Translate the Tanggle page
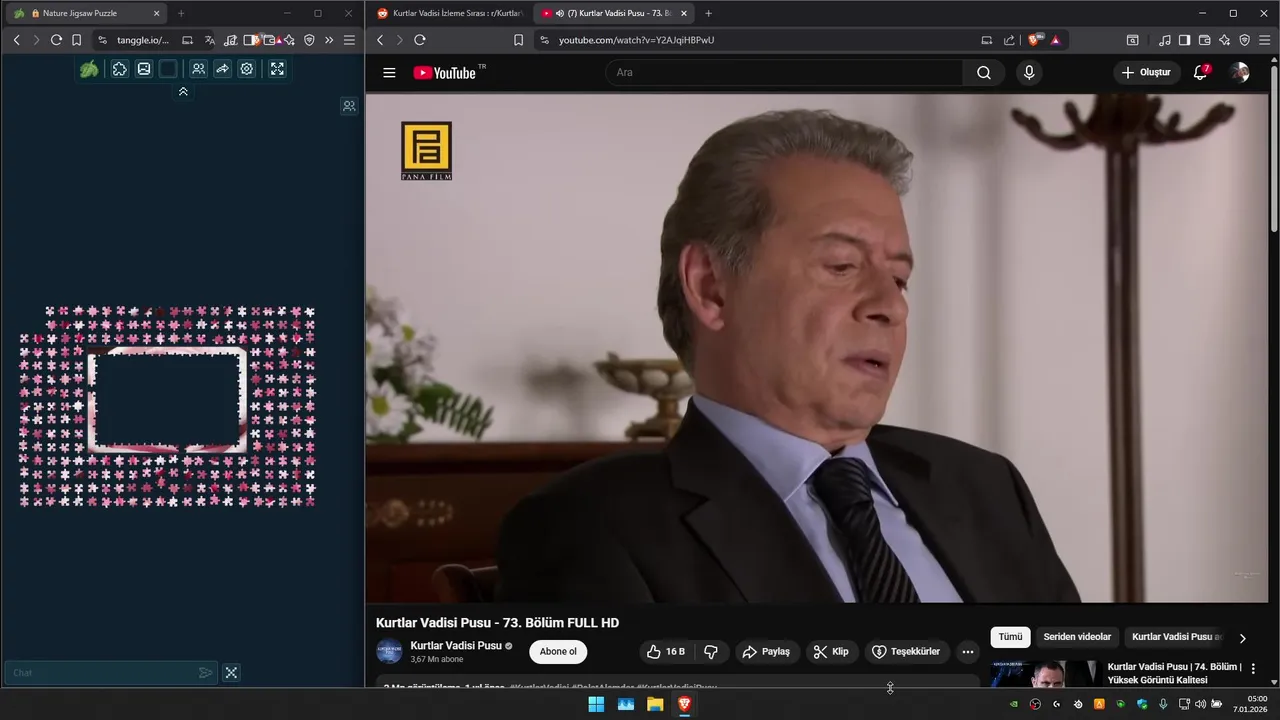Viewport: 1280px width, 720px height. point(209,40)
